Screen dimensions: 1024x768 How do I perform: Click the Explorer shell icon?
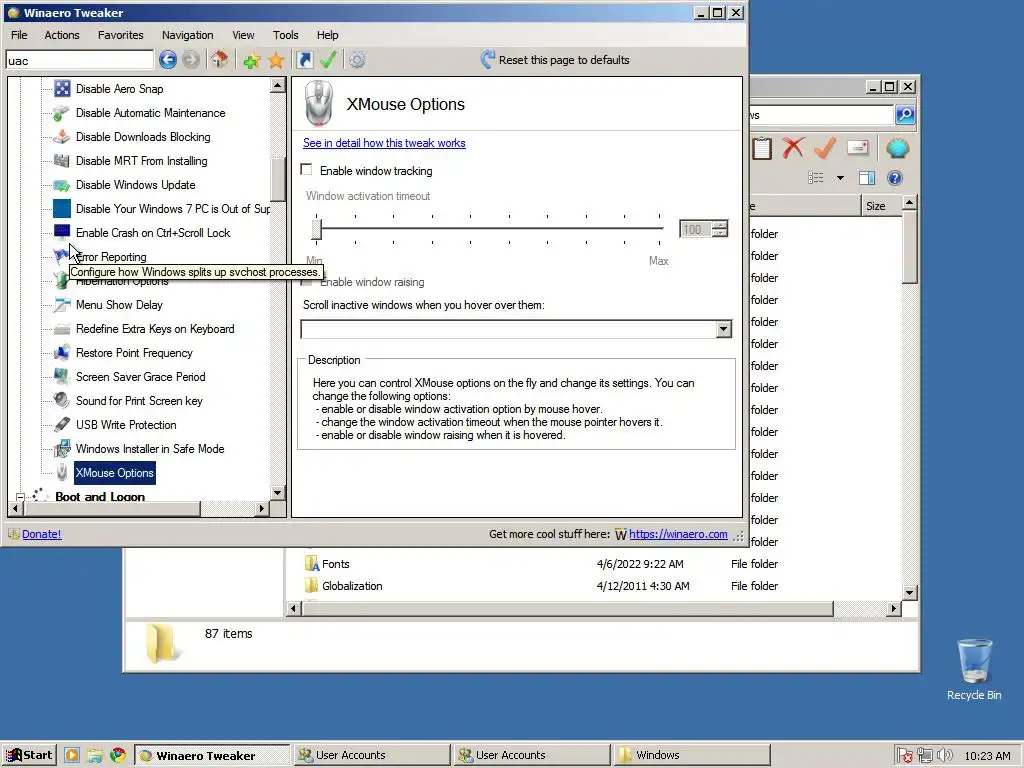click(898, 148)
